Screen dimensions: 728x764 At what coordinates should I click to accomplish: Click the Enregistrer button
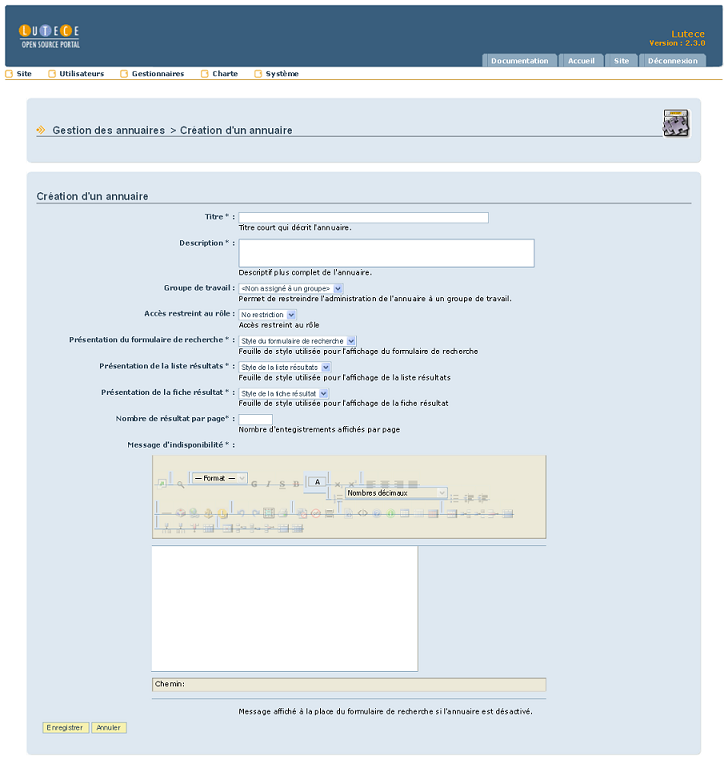(x=65, y=727)
